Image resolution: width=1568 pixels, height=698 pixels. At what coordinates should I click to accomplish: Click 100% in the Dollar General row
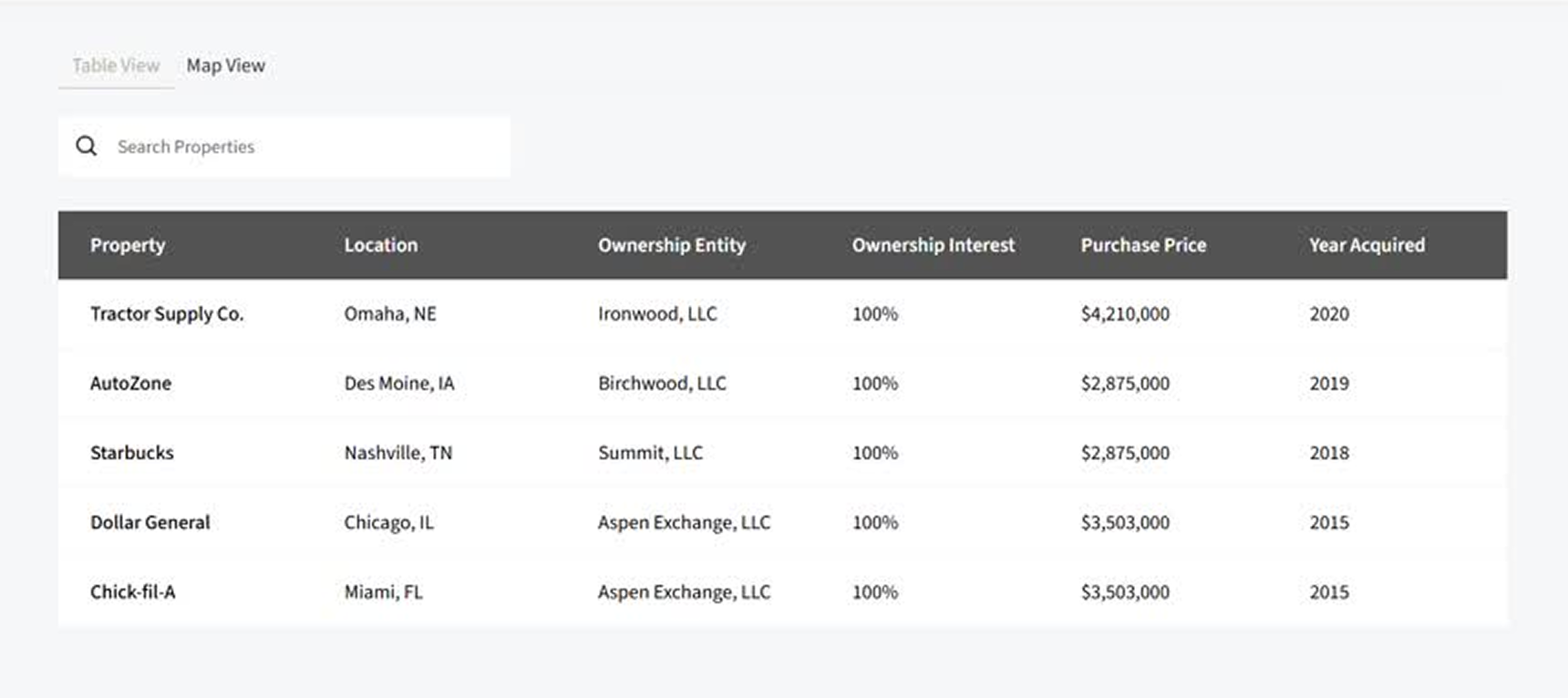pos(875,522)
